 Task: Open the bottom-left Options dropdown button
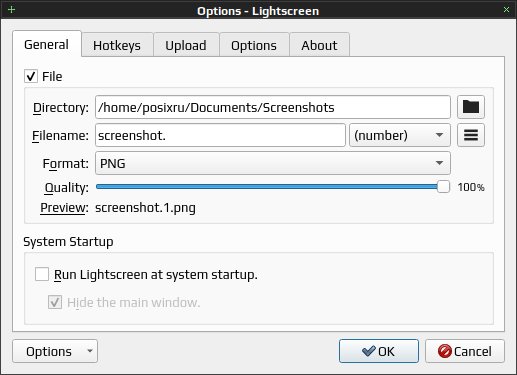pyautogui.click(x=55, y=351)
